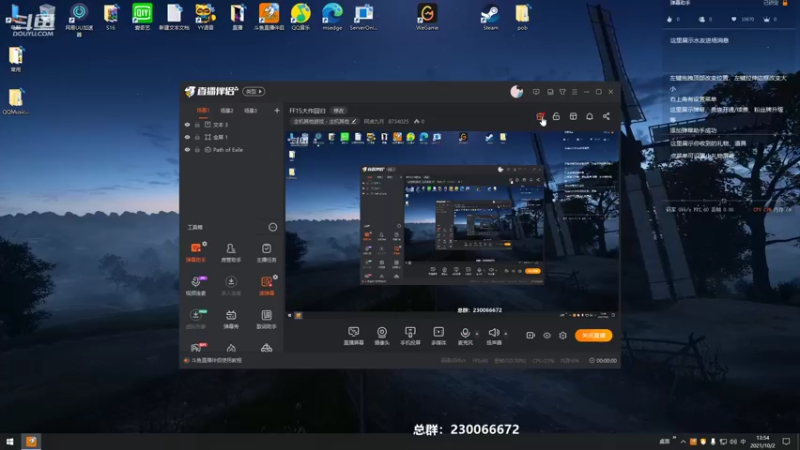Toggle lock on Path of Exile source
Screen dimensions: 800x450
[197, 150]
